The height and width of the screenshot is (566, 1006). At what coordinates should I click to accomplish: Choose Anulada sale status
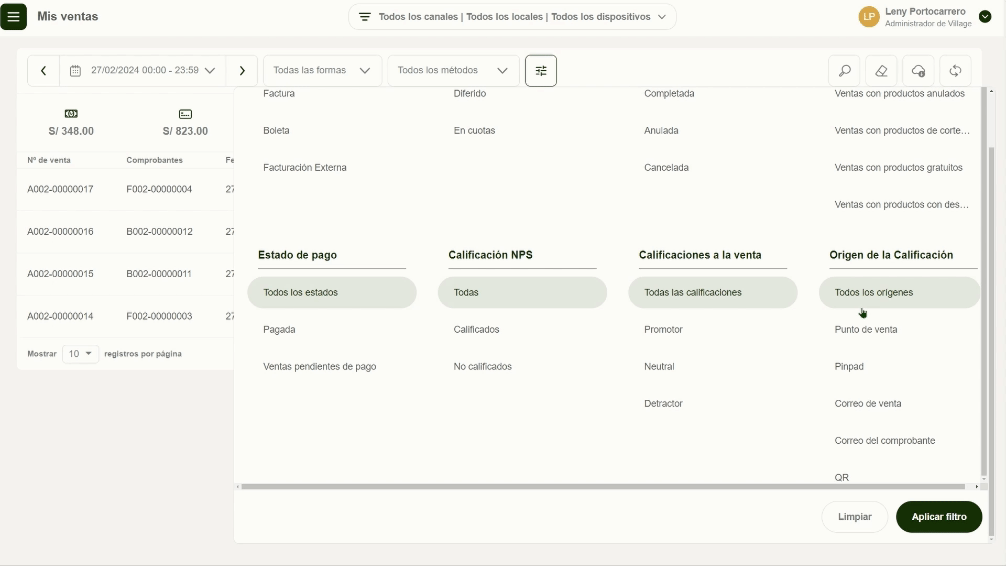(661, 131)
